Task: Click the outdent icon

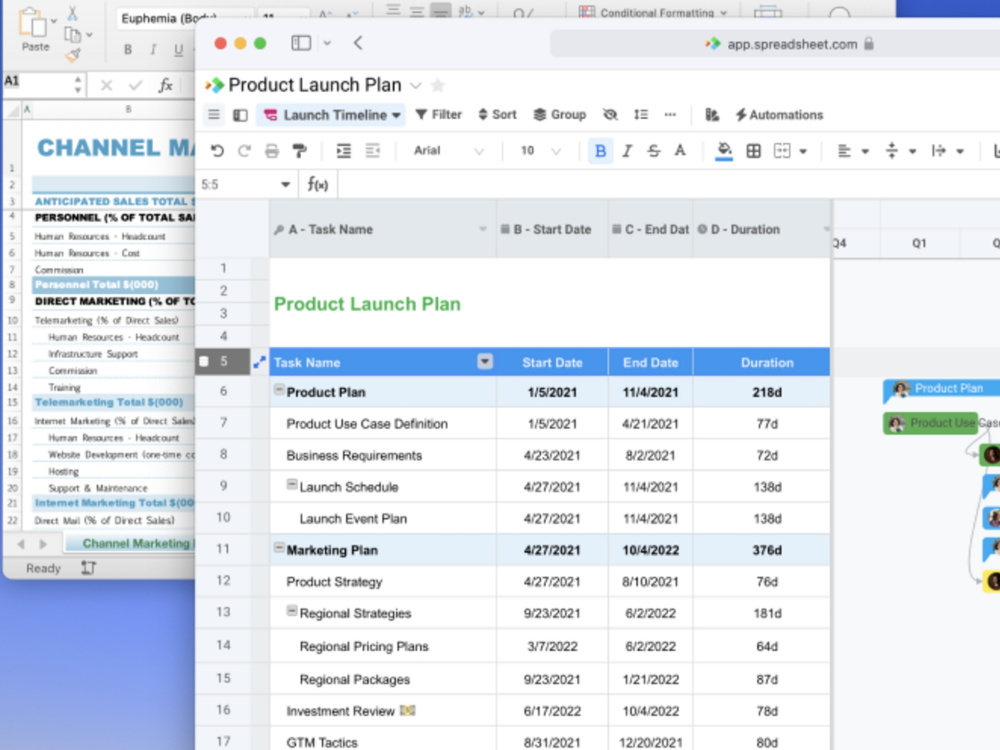Action: pyautogui.click(x=372, y=151)
